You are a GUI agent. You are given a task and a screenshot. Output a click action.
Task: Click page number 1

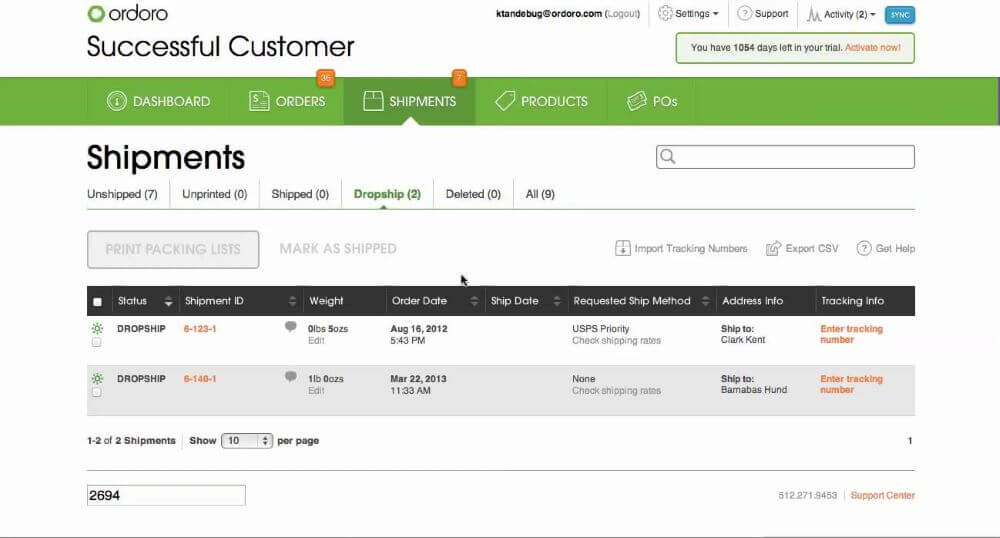[909, 440]
